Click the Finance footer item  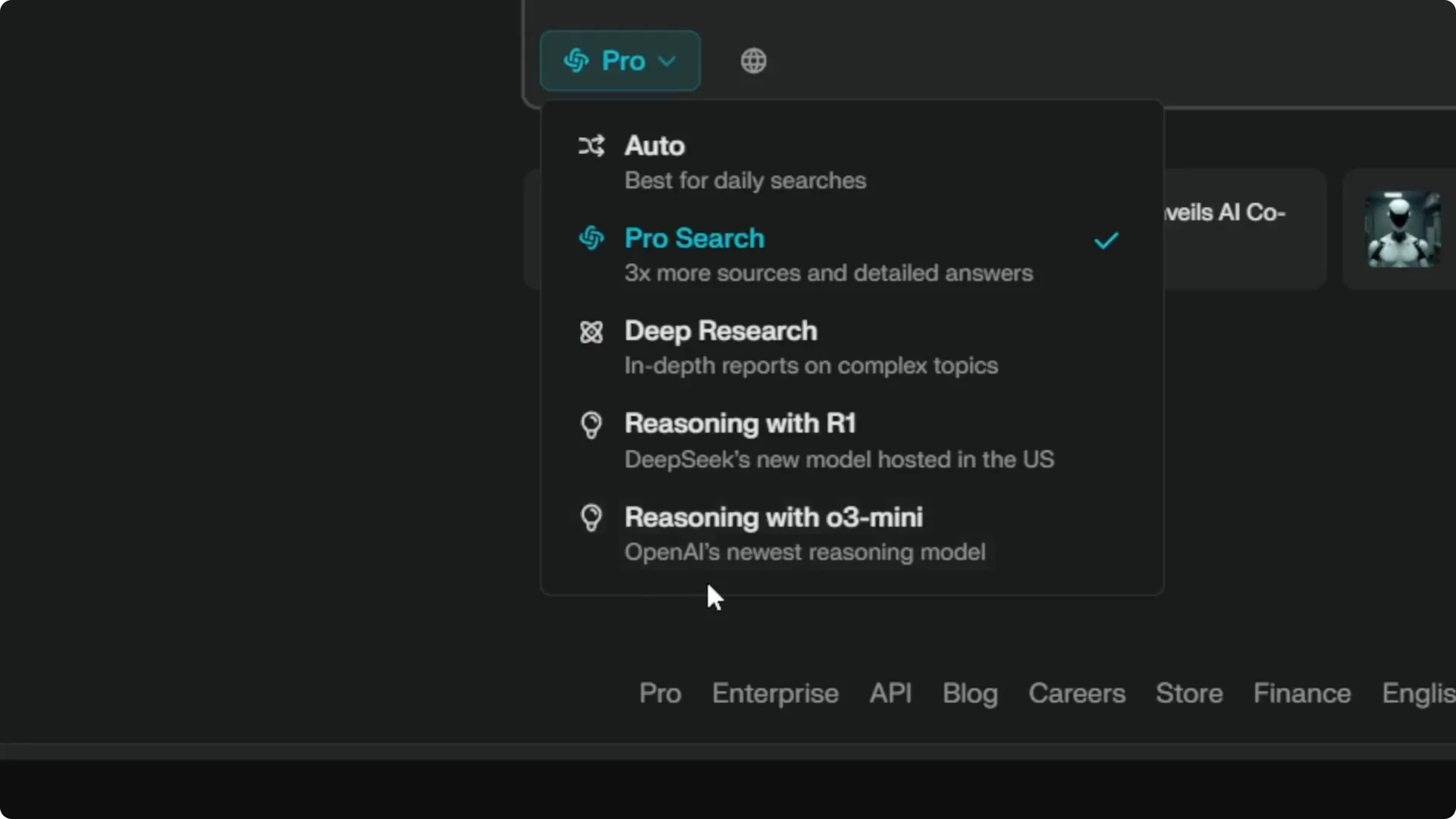coord(1301,693)
